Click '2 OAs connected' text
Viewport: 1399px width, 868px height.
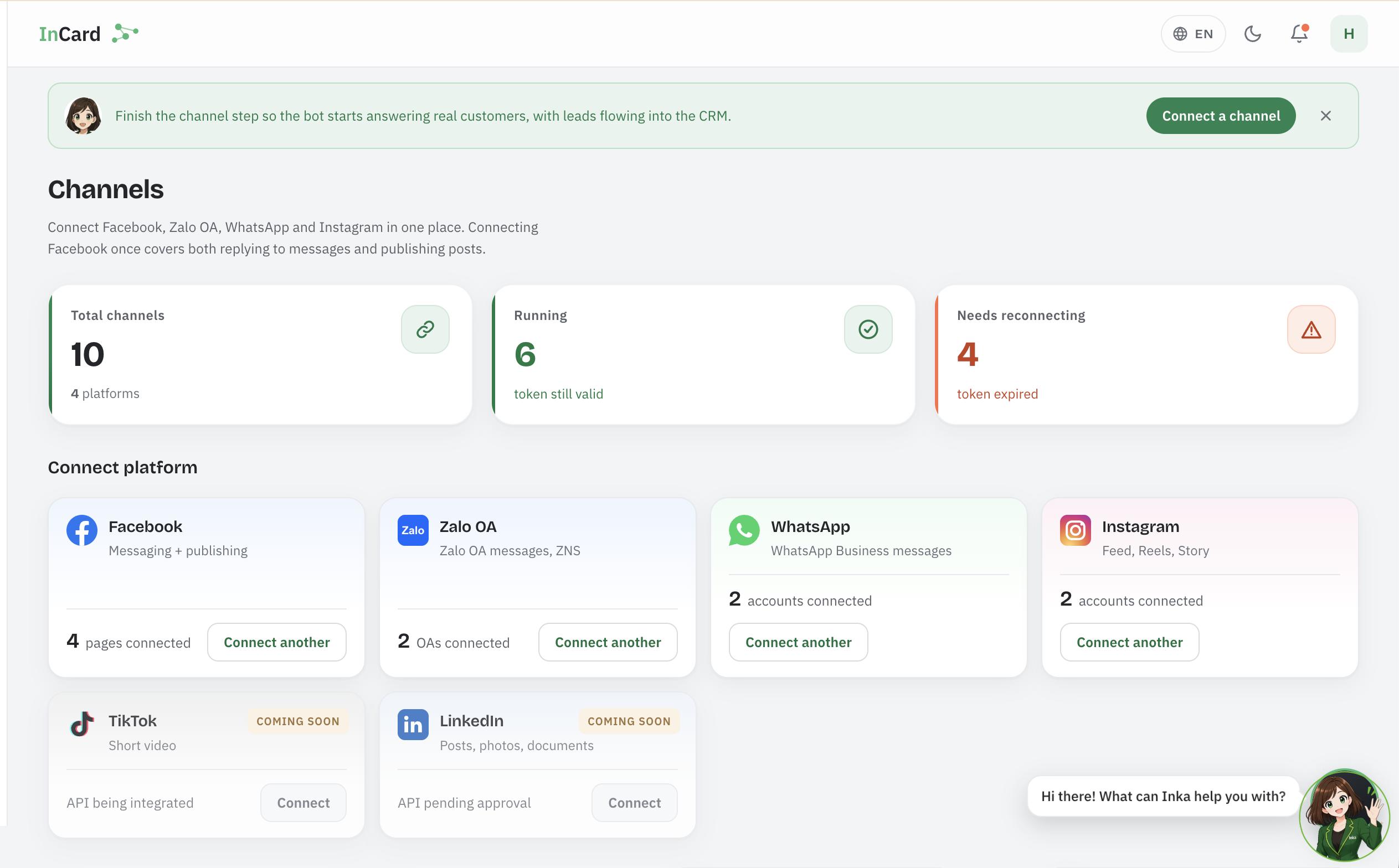tap(454, 642)
